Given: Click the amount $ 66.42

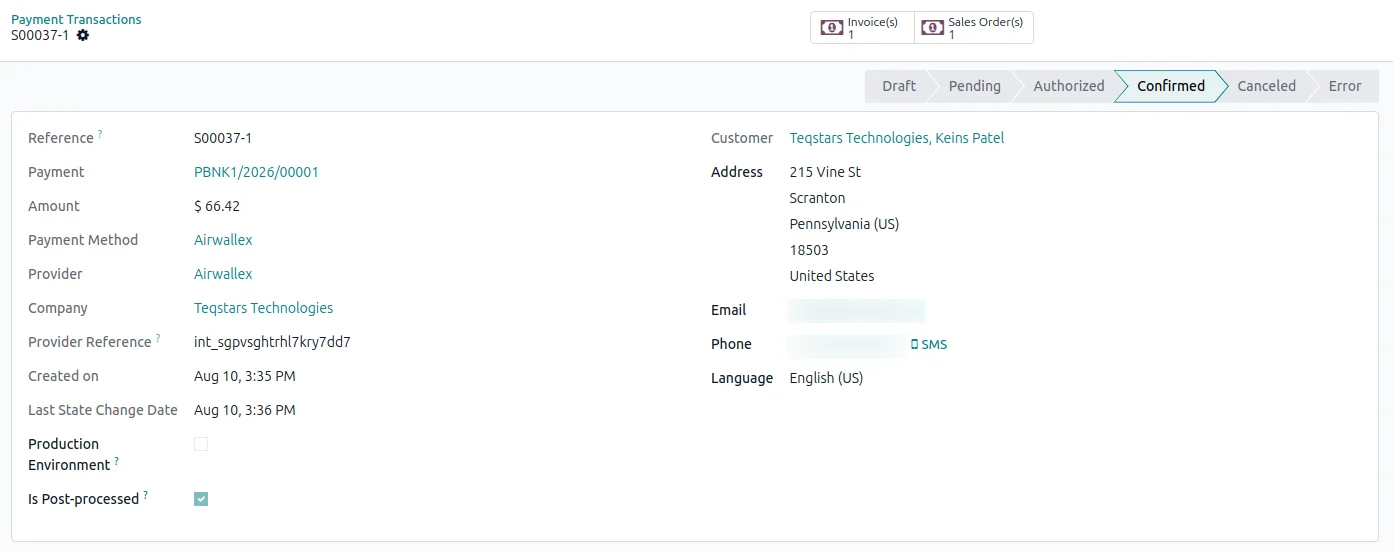Looking at the screenshot, I should point(217,206).
